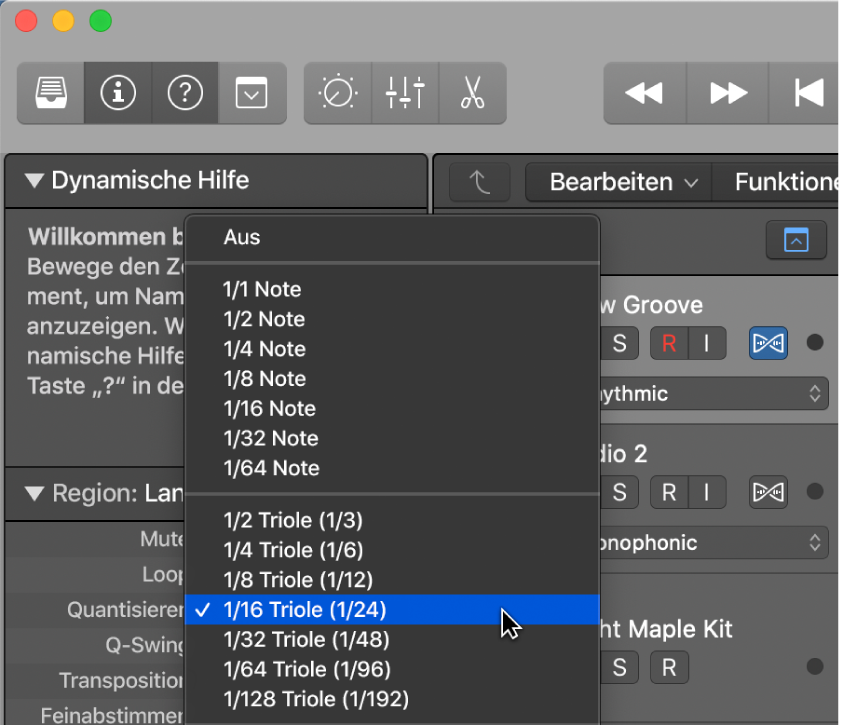This screenshot has width=841, height=726.
Task: Show the Mixer faders icon
Action: pyautogui.click(x=405, y=93)
